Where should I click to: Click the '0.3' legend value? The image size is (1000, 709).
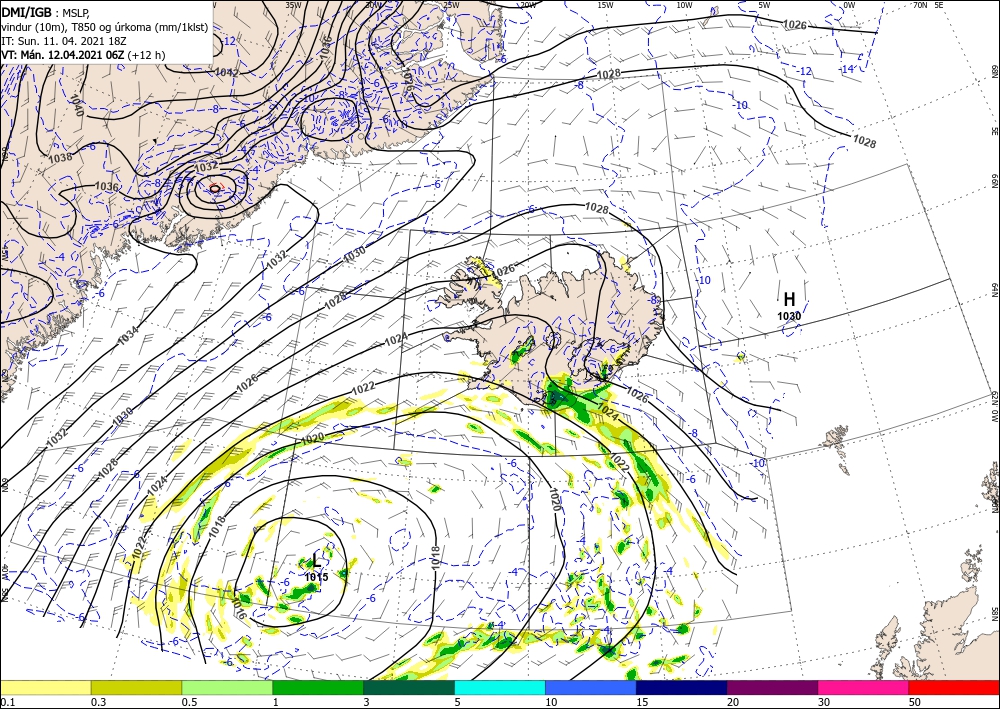click(98, 702)
